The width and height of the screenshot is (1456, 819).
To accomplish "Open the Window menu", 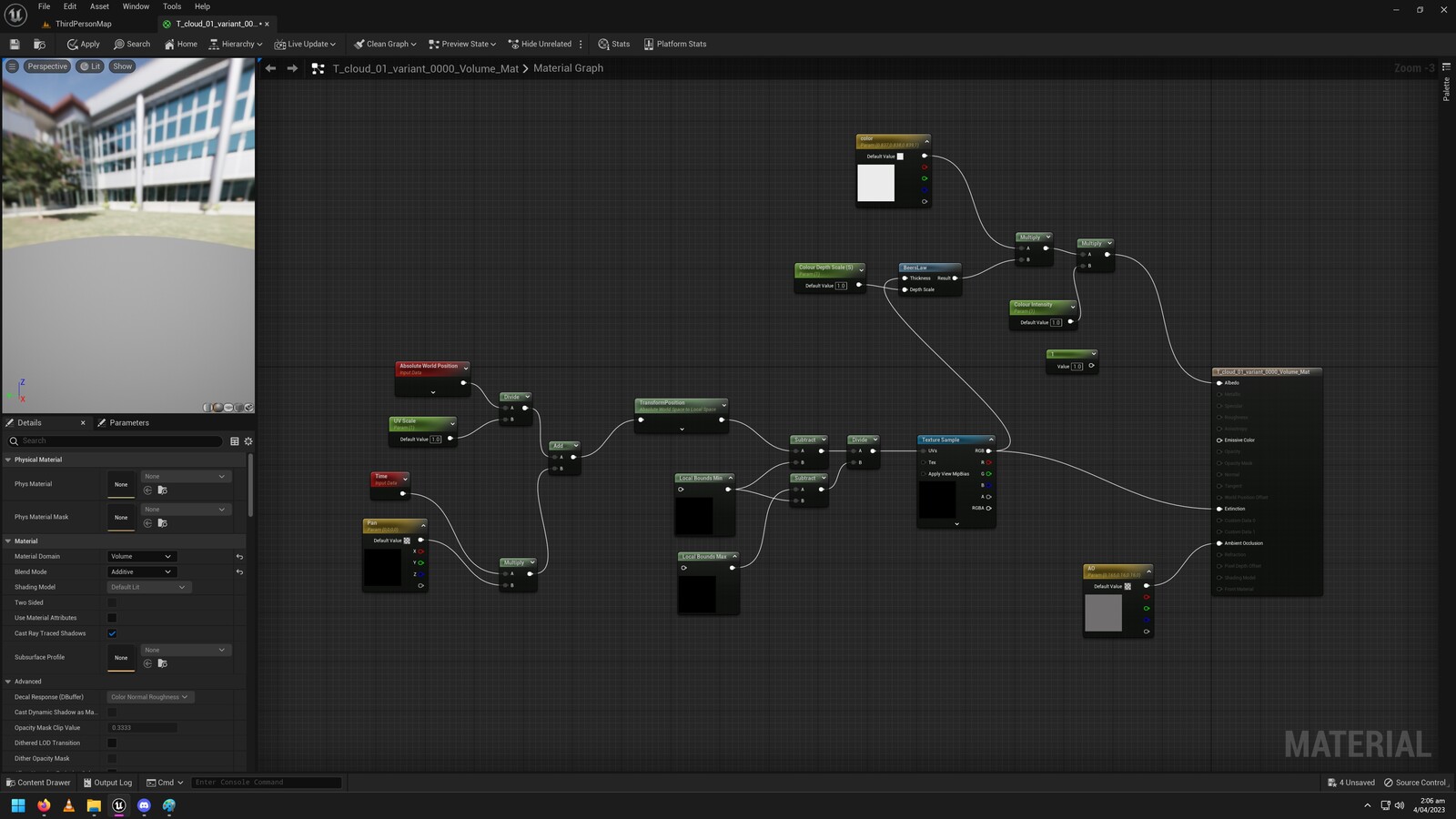I will [x=135, y=6].
